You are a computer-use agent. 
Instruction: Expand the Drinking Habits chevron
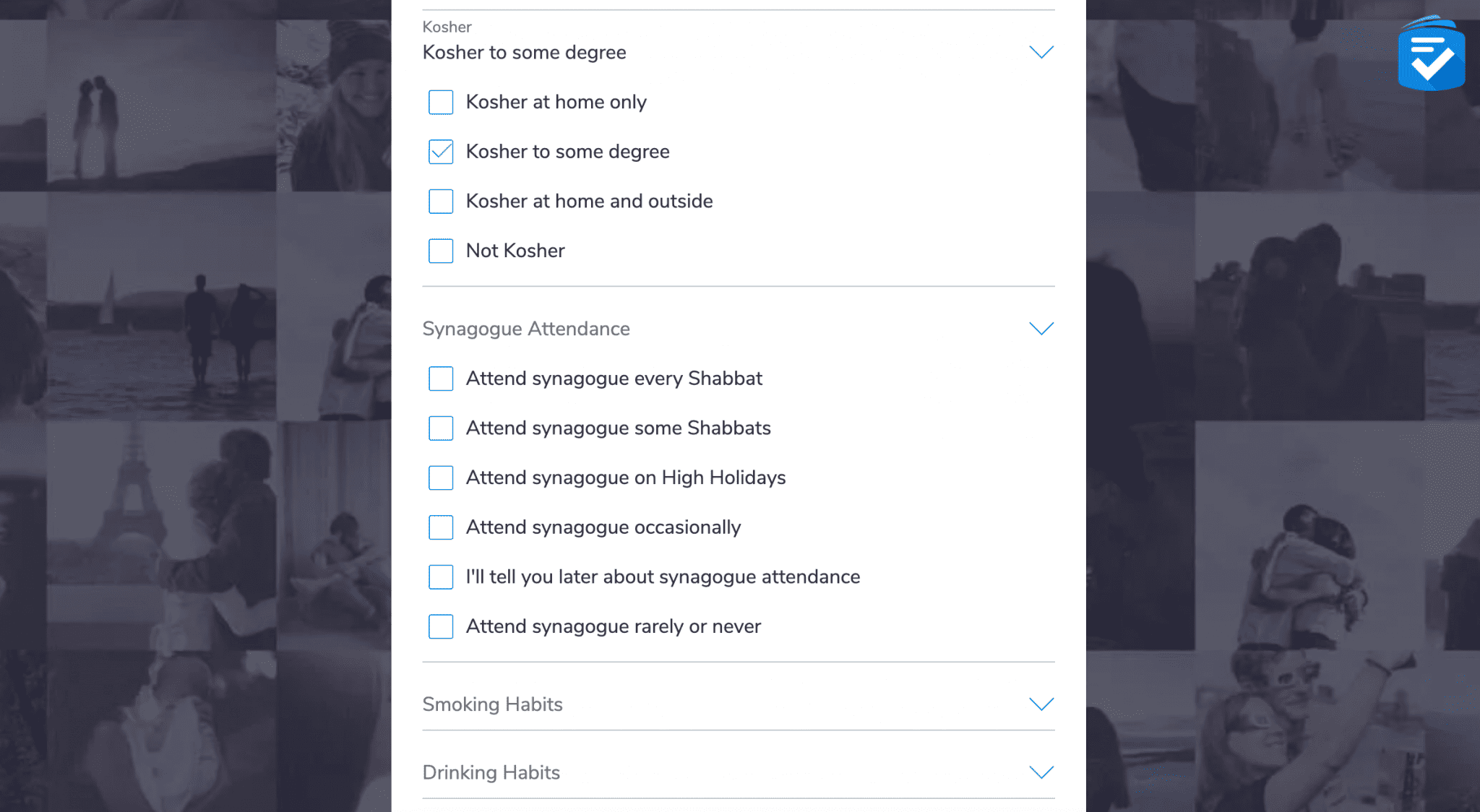point(1041,772)
